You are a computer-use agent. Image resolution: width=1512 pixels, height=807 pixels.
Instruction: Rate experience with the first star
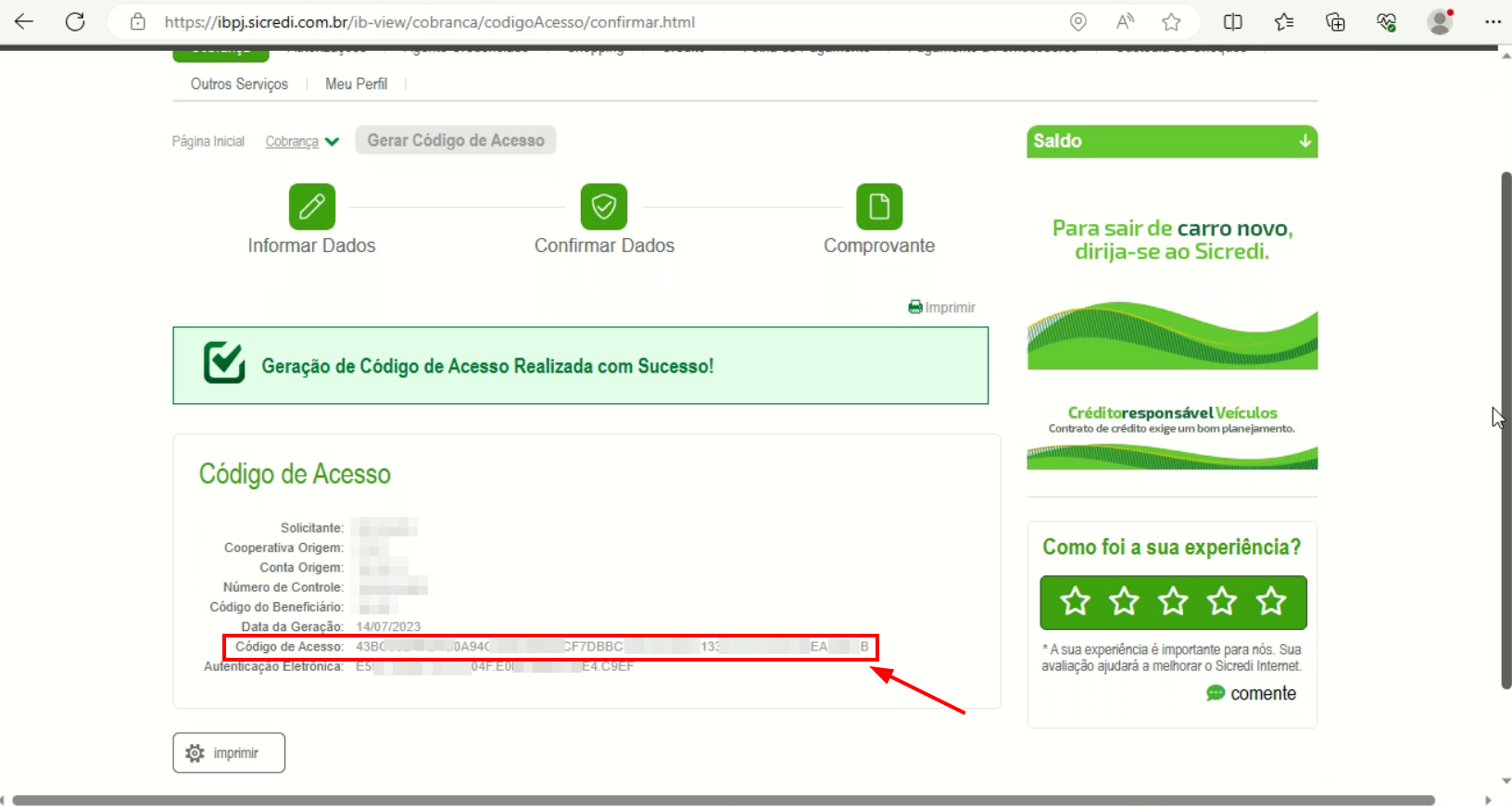[1075, 601]
